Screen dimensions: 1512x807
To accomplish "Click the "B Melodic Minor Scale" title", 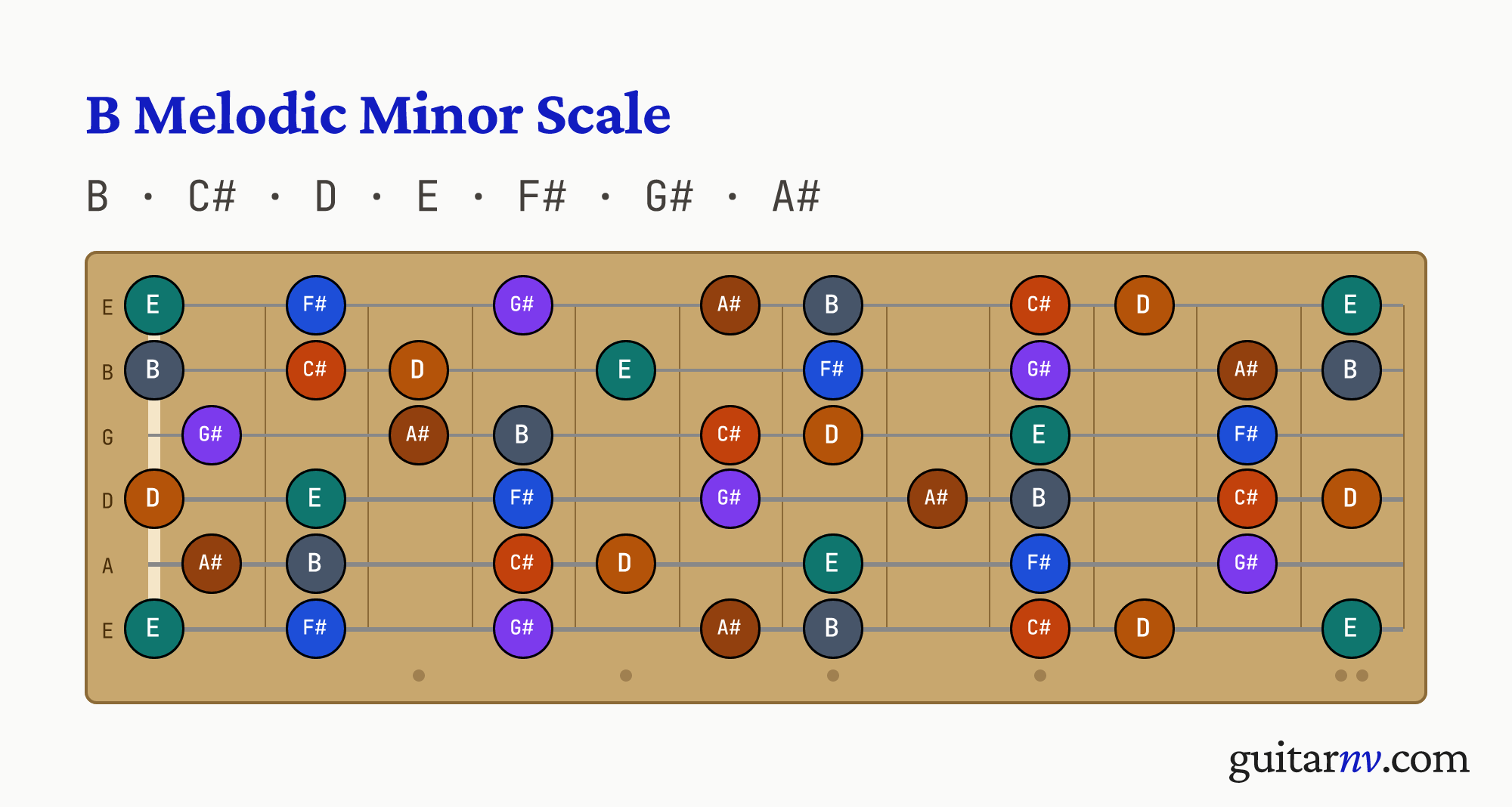I will [378, 116].
